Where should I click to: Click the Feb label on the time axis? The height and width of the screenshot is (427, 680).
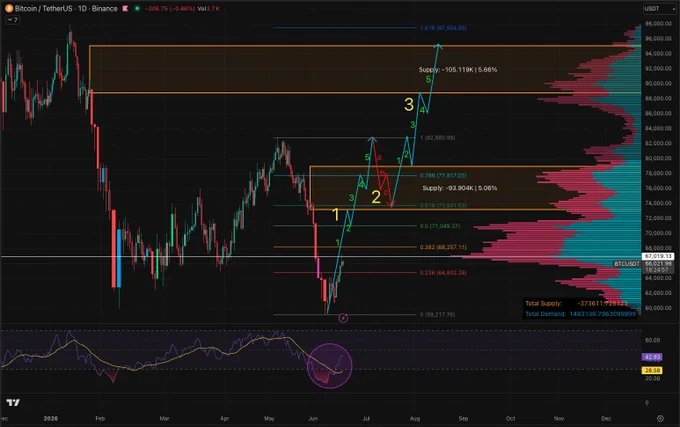click(100, 418)
